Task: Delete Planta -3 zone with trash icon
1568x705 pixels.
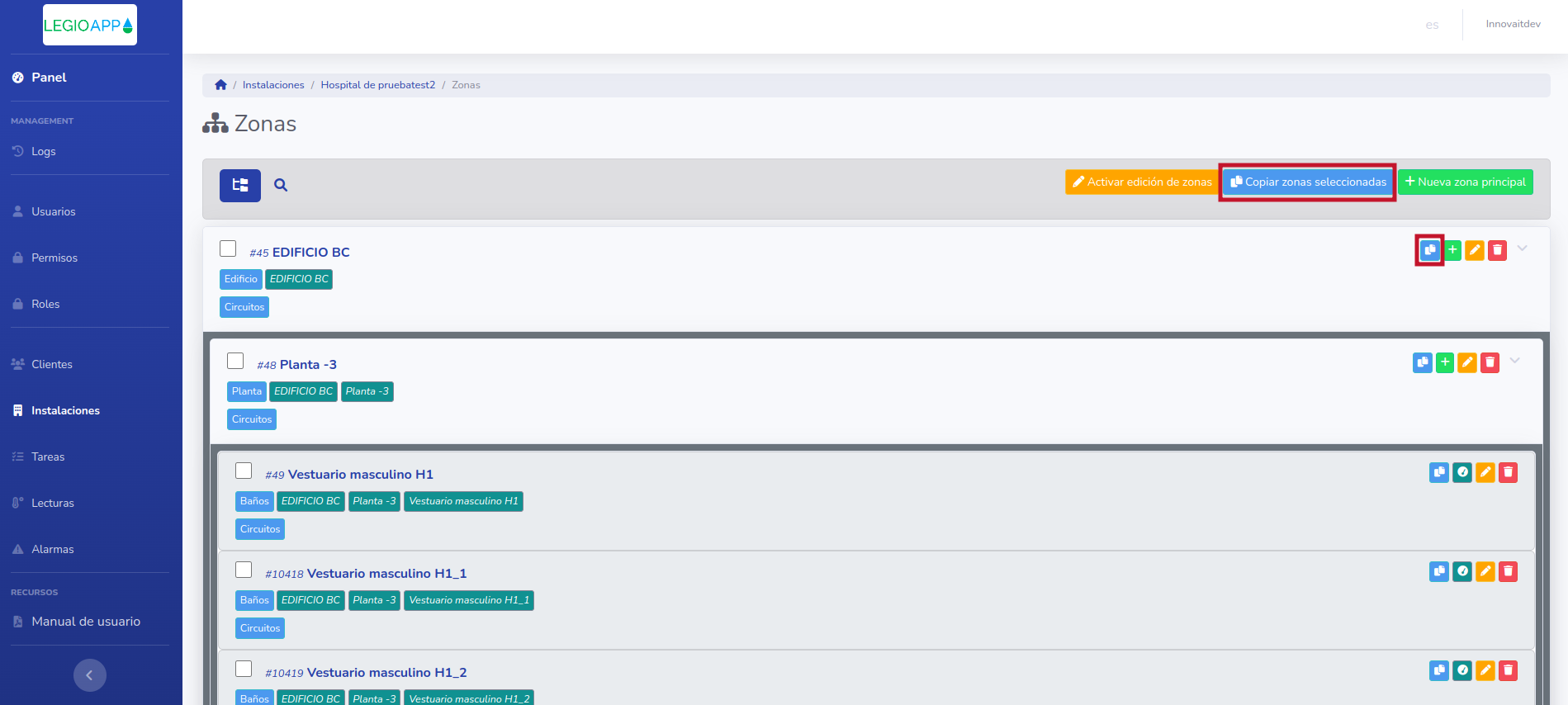Action: (x=1490, y=362)
